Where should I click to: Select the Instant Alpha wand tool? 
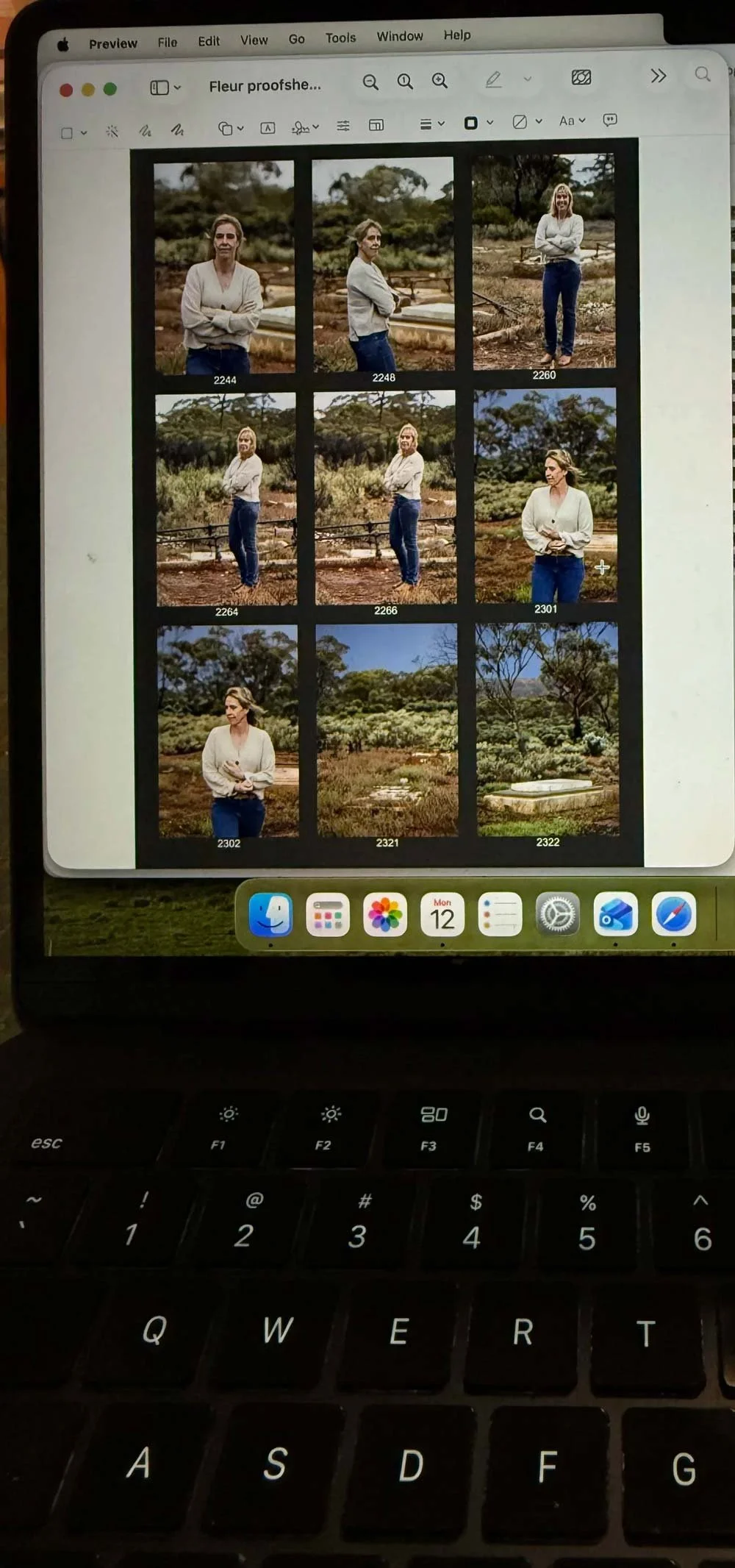[112, 131]
